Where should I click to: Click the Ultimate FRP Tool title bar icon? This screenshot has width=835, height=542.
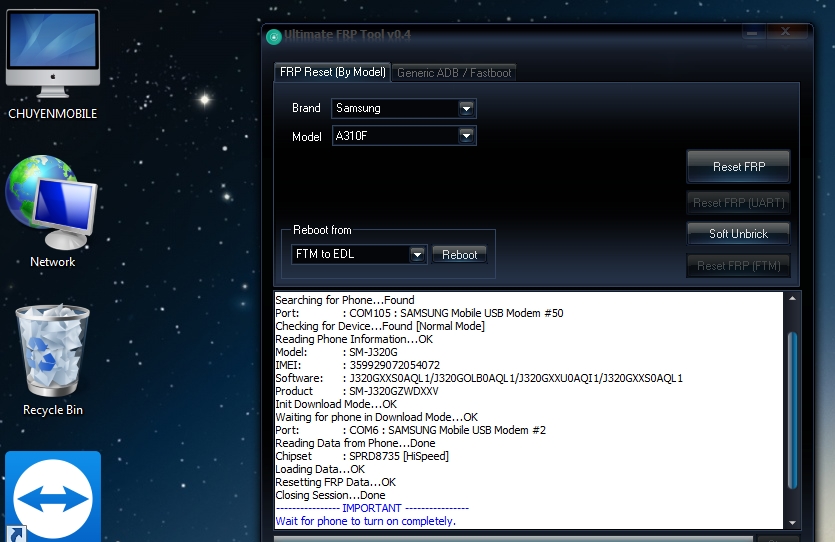[x=274, y=37]
